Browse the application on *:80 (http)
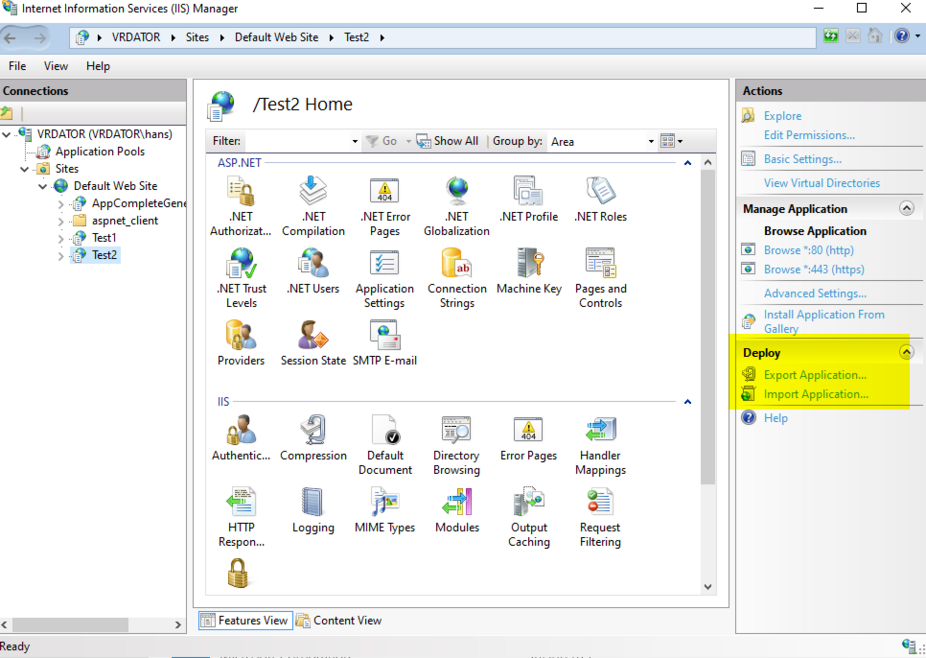 pos(808,250)
